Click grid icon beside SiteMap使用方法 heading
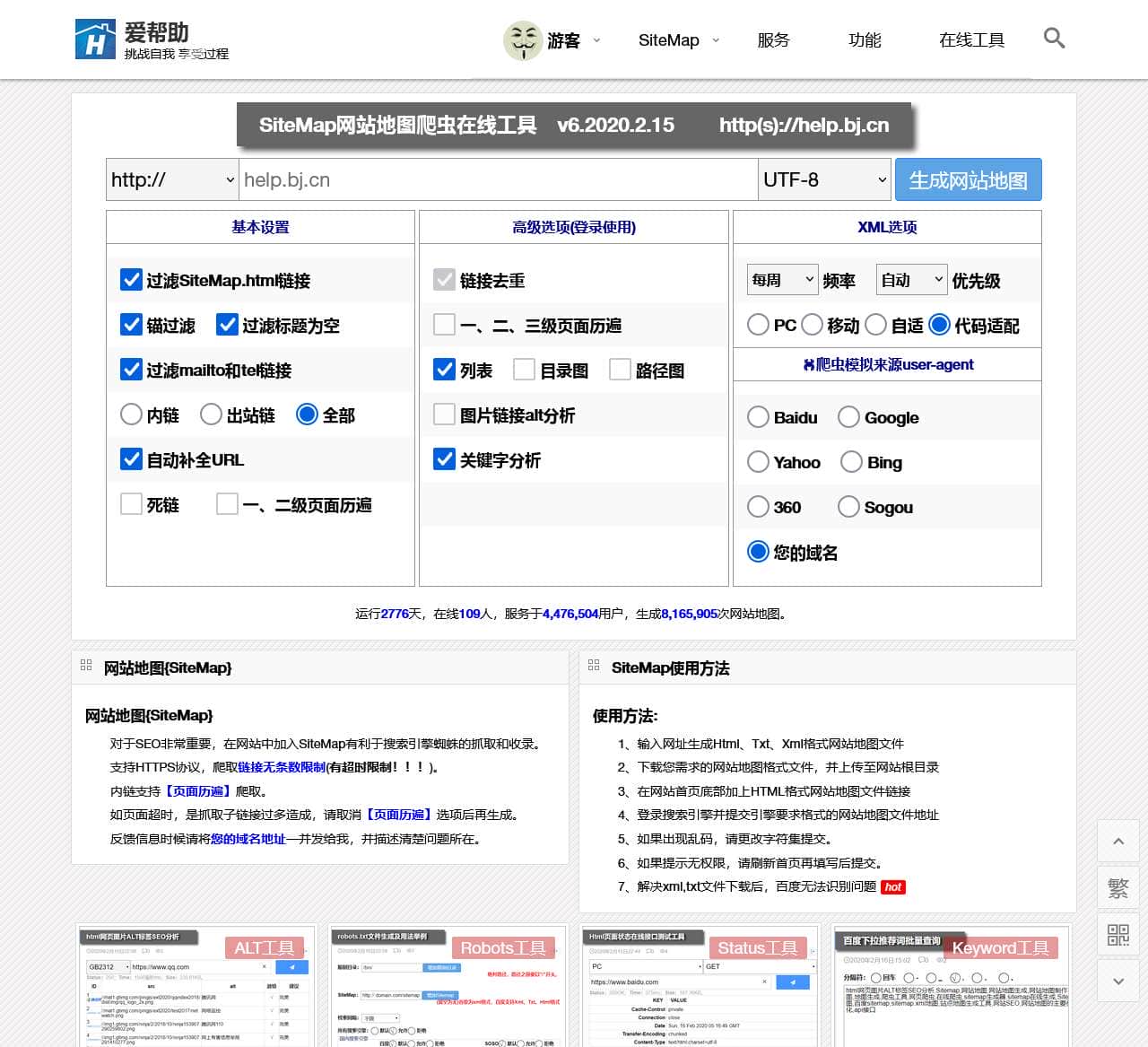 coord(594,665)
